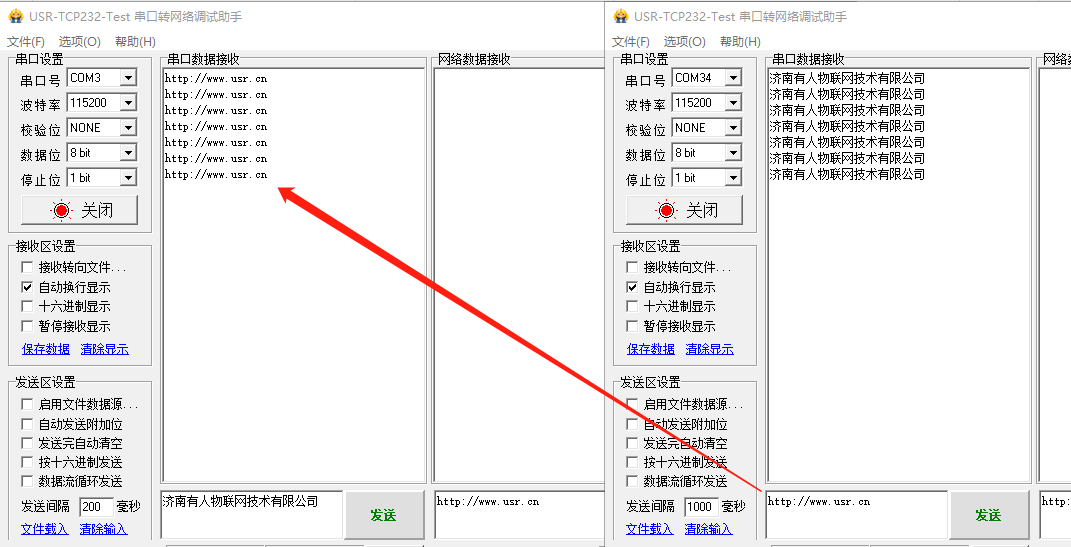
Task: Check 按十六进制发送 in the COM3 window
Action: (28, 462)
